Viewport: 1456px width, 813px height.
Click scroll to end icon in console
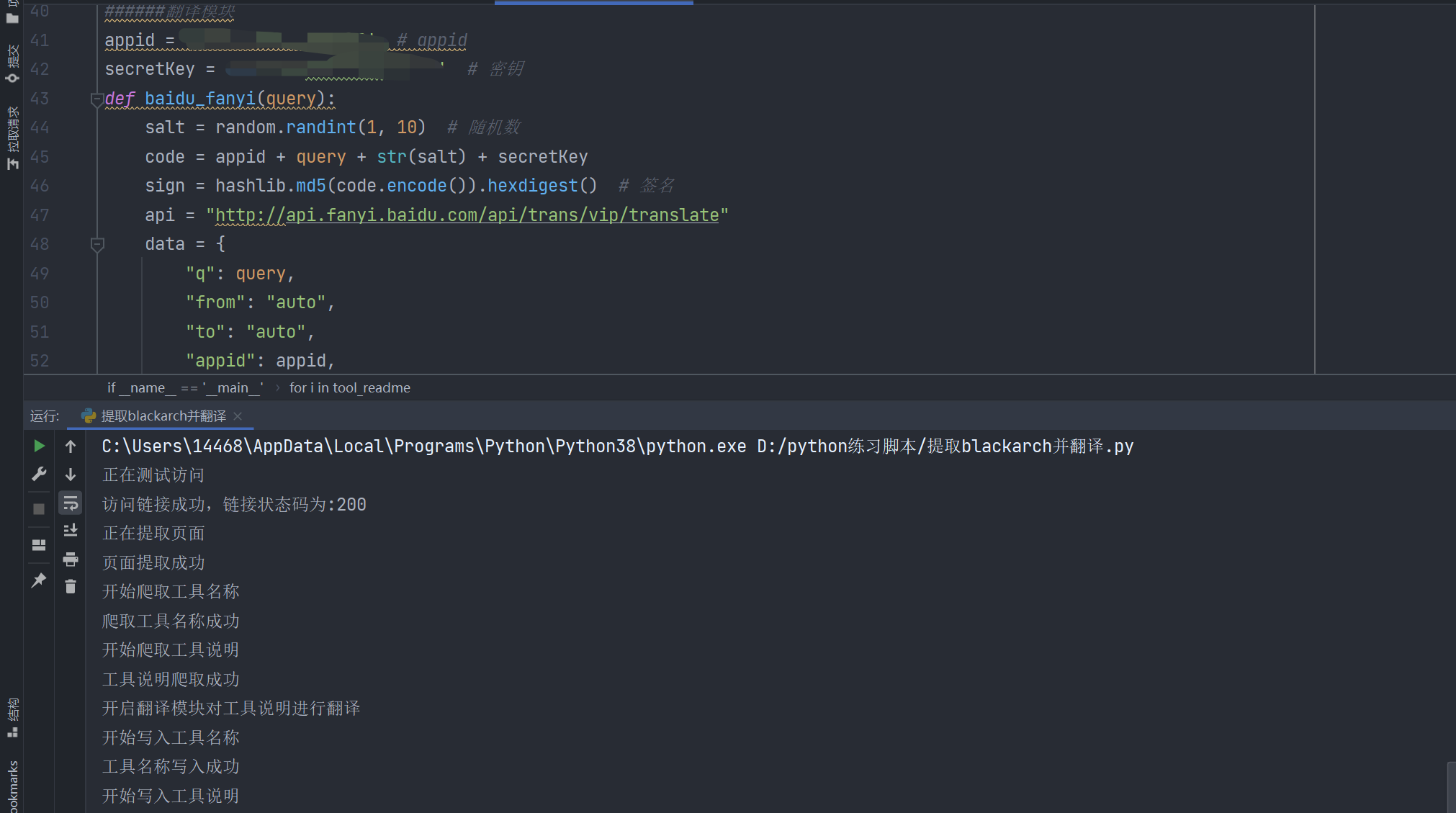coord(71,531)
